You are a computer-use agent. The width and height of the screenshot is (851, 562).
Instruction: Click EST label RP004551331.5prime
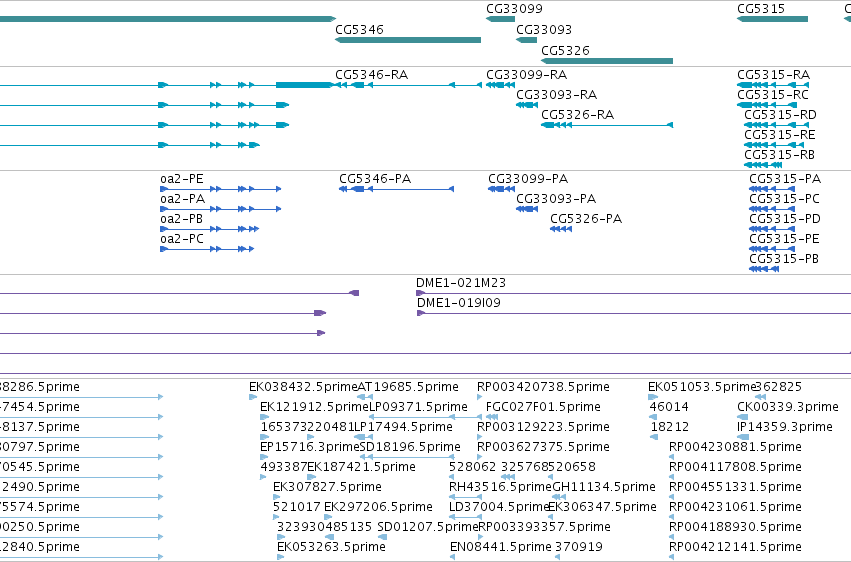tap(735, 488)
